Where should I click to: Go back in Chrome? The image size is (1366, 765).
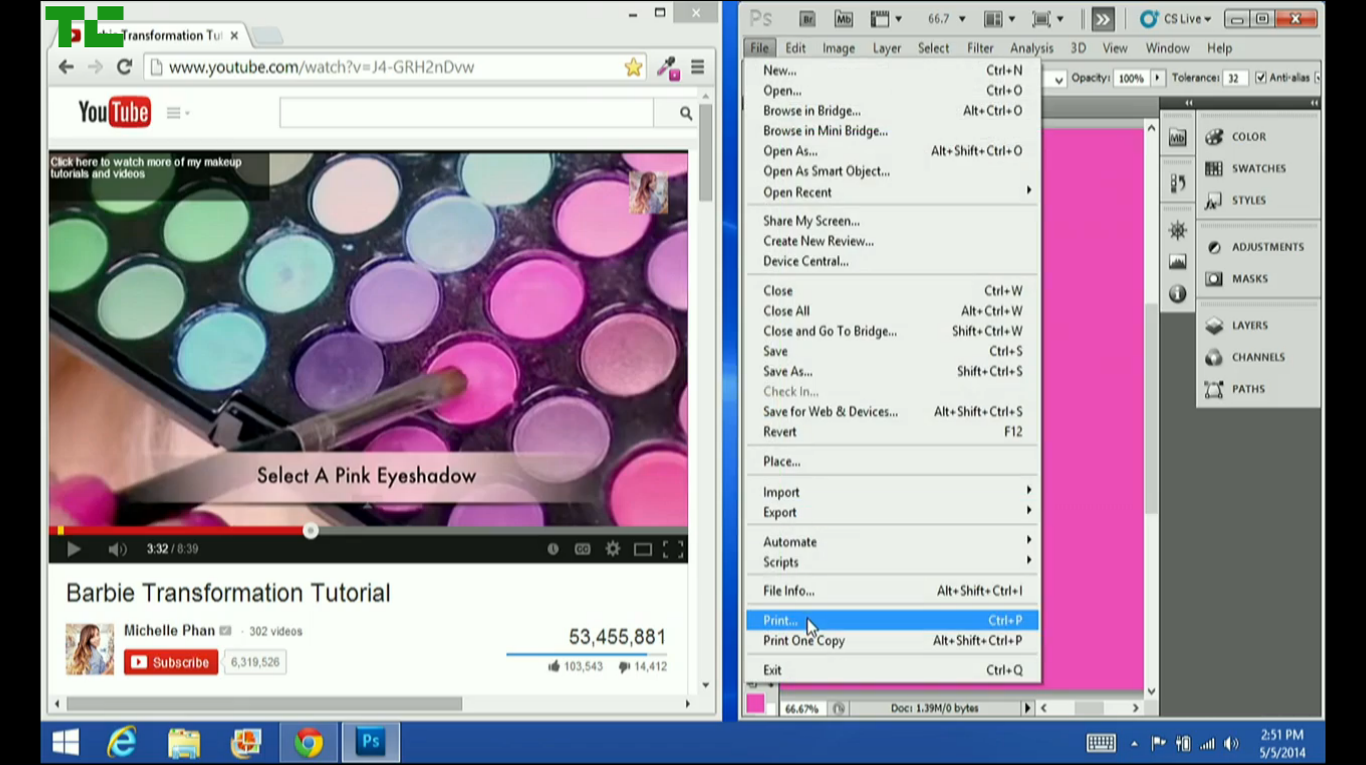pyautogui.click(x=66, y=67)
